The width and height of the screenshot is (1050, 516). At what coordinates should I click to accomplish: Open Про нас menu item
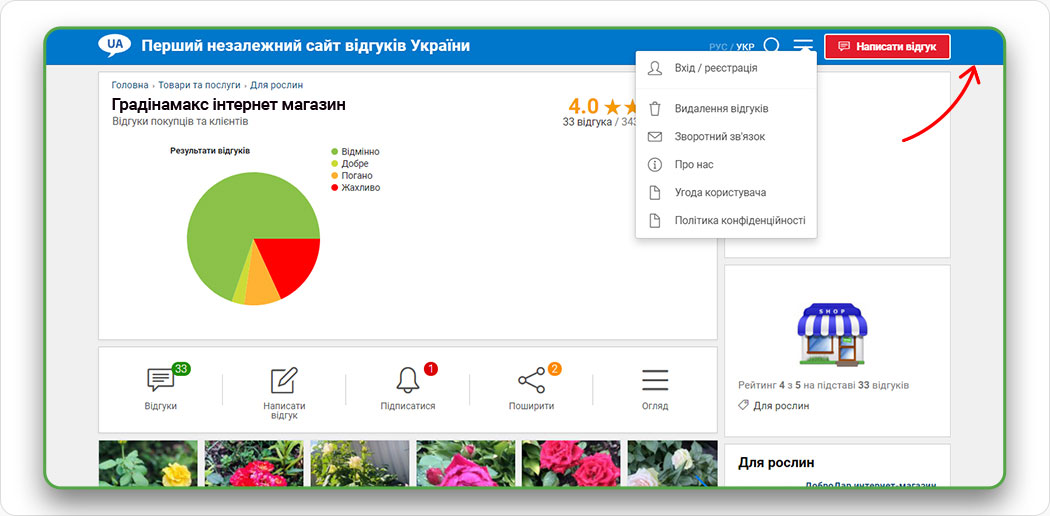[694, 164]
